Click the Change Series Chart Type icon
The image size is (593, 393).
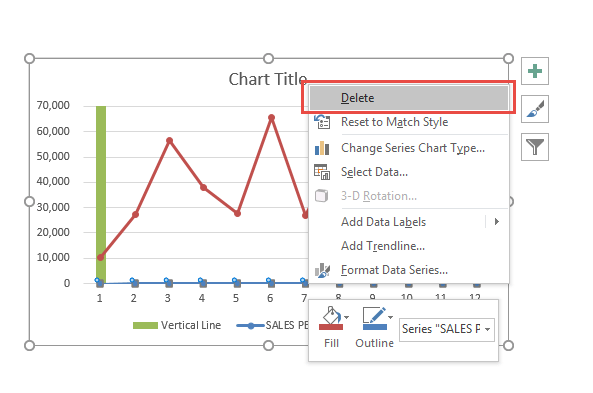[322, 148]
